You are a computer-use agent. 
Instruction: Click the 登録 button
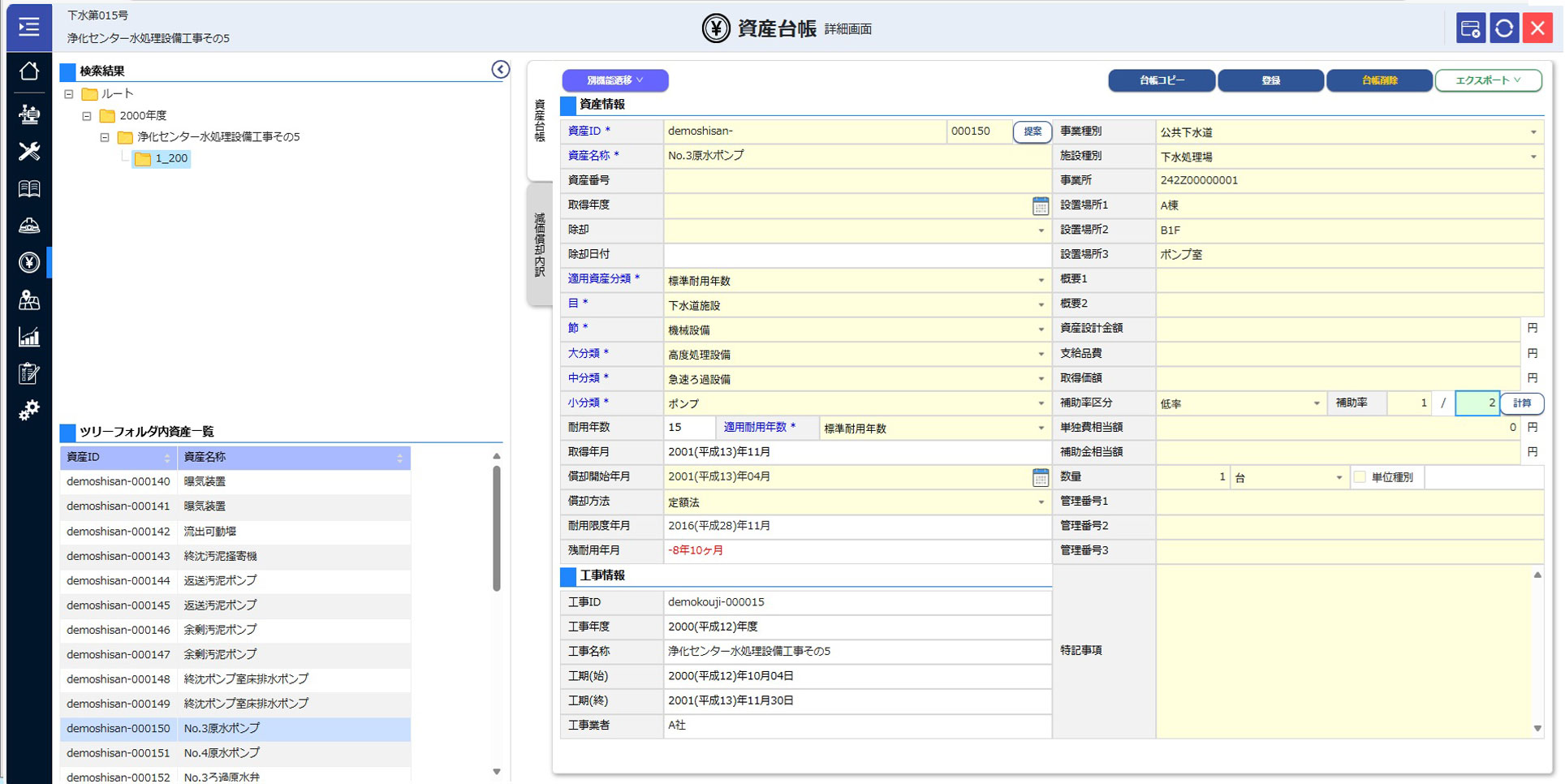[x=1270, y=80]
